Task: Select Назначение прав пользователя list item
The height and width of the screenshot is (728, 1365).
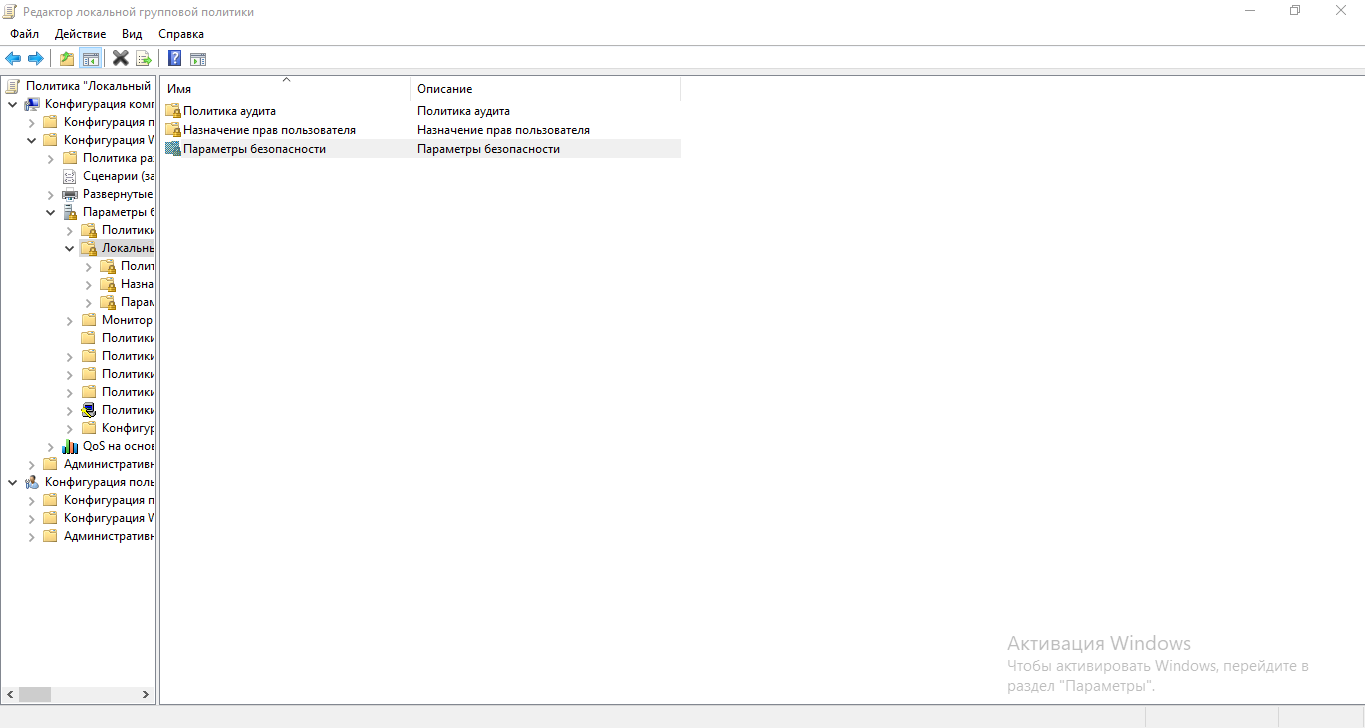Action: click(x=269, y=130)
